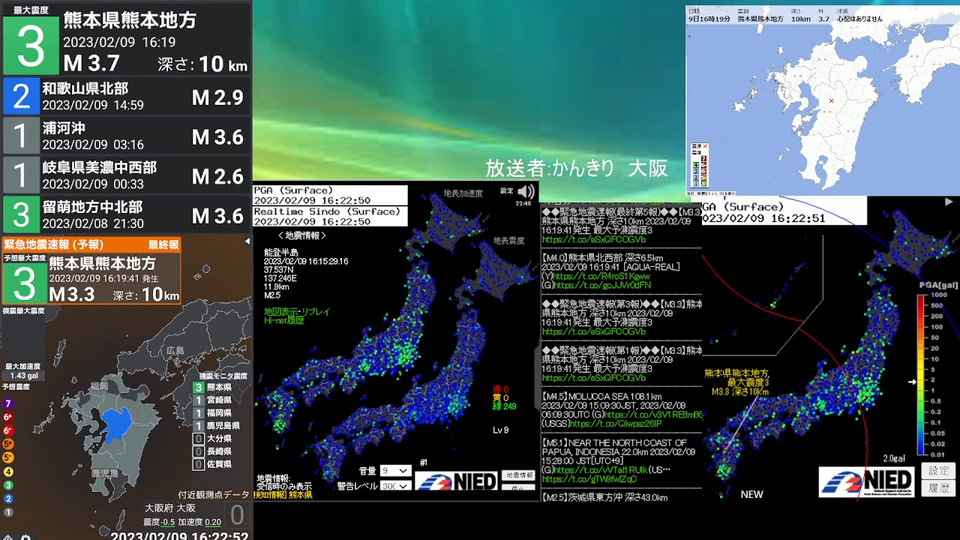The width and height of the screenshot is (960, 540).
Task: Open the 音量 volume dropdown
Action: pos(395,471)
